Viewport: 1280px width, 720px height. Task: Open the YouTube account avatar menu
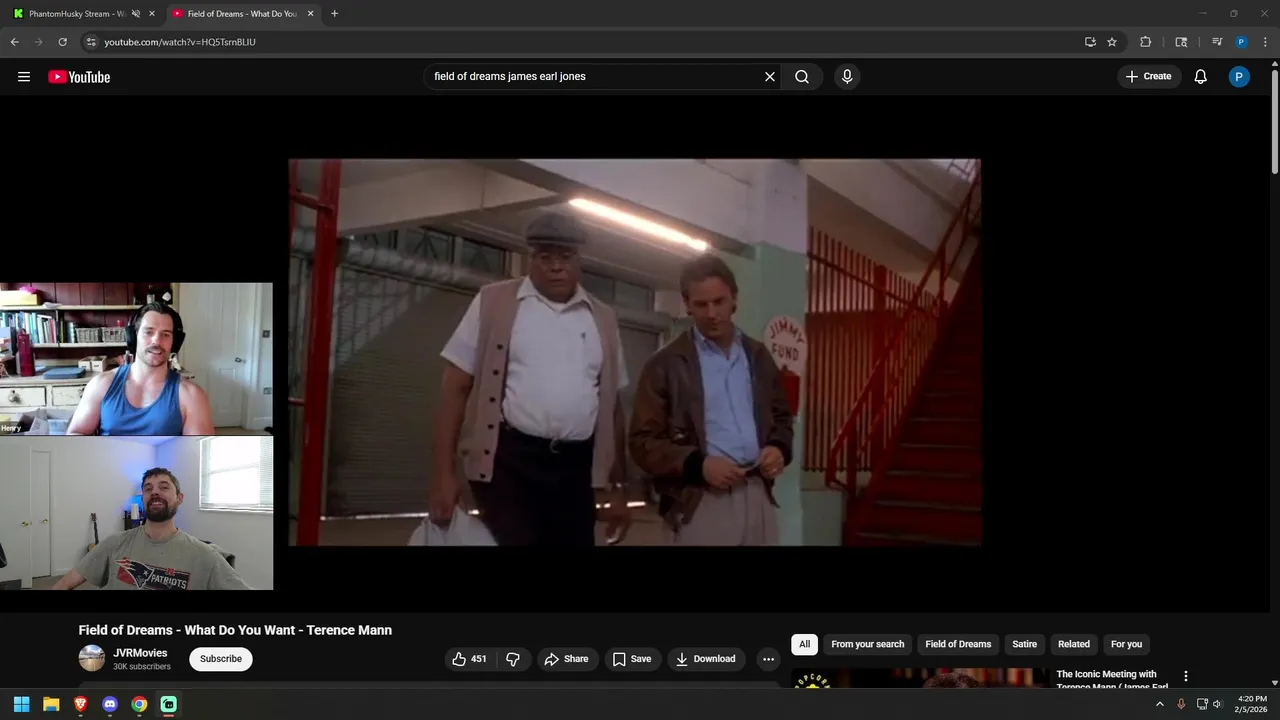tap(1239, 77)
